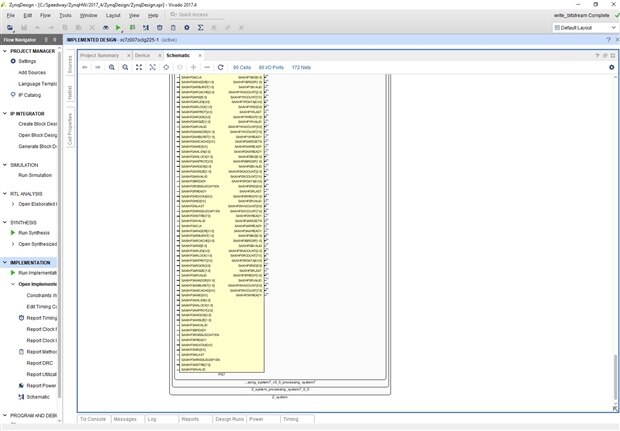Click the green Run arrow in main toolbar
The image size is (620, 431).
coord(118,28)
